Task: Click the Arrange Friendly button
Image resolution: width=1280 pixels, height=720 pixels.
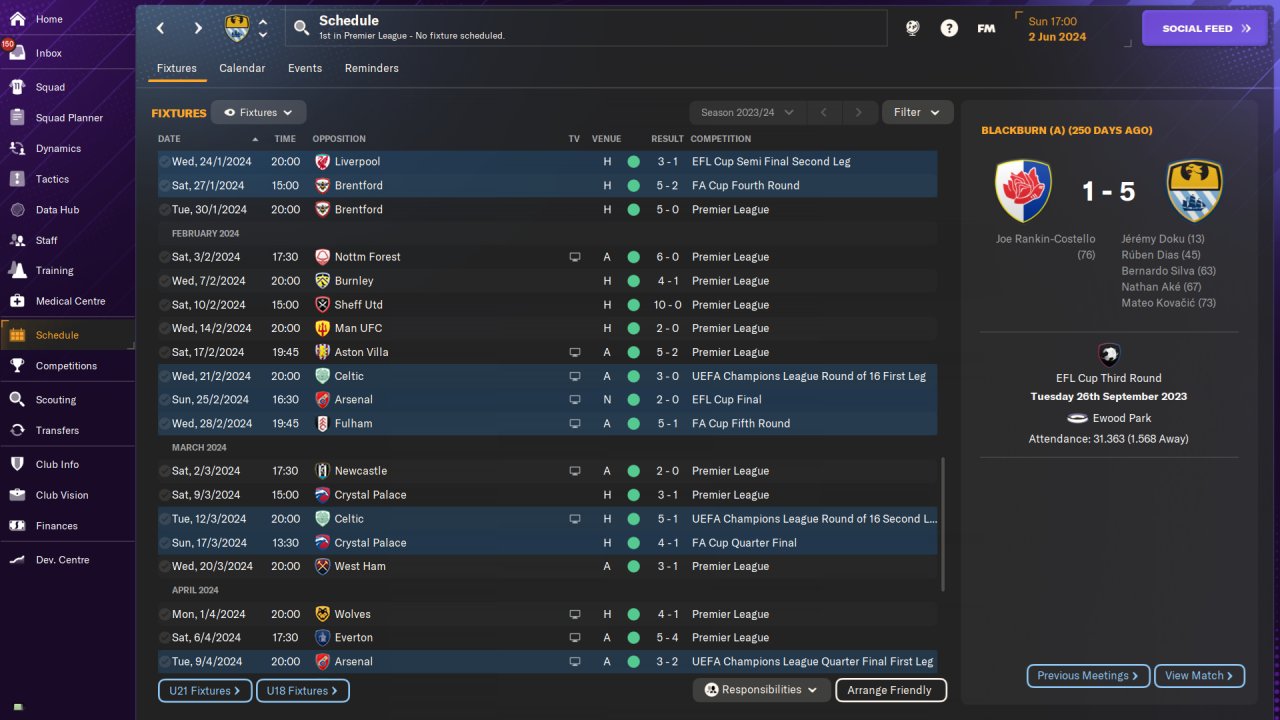Action: (x=889, y=690)
